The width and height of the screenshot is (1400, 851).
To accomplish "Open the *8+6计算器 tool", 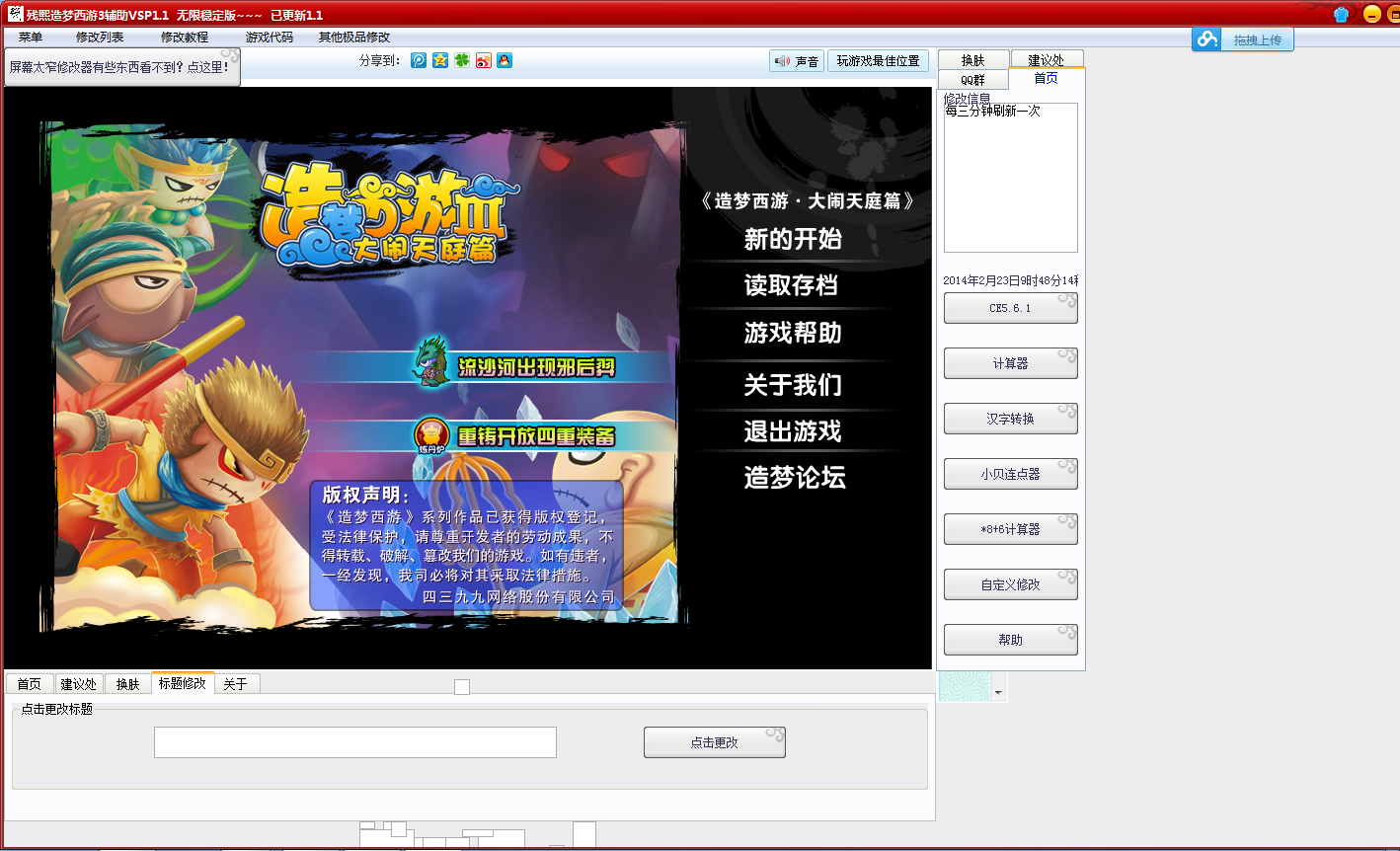I will coord(1010,529).
